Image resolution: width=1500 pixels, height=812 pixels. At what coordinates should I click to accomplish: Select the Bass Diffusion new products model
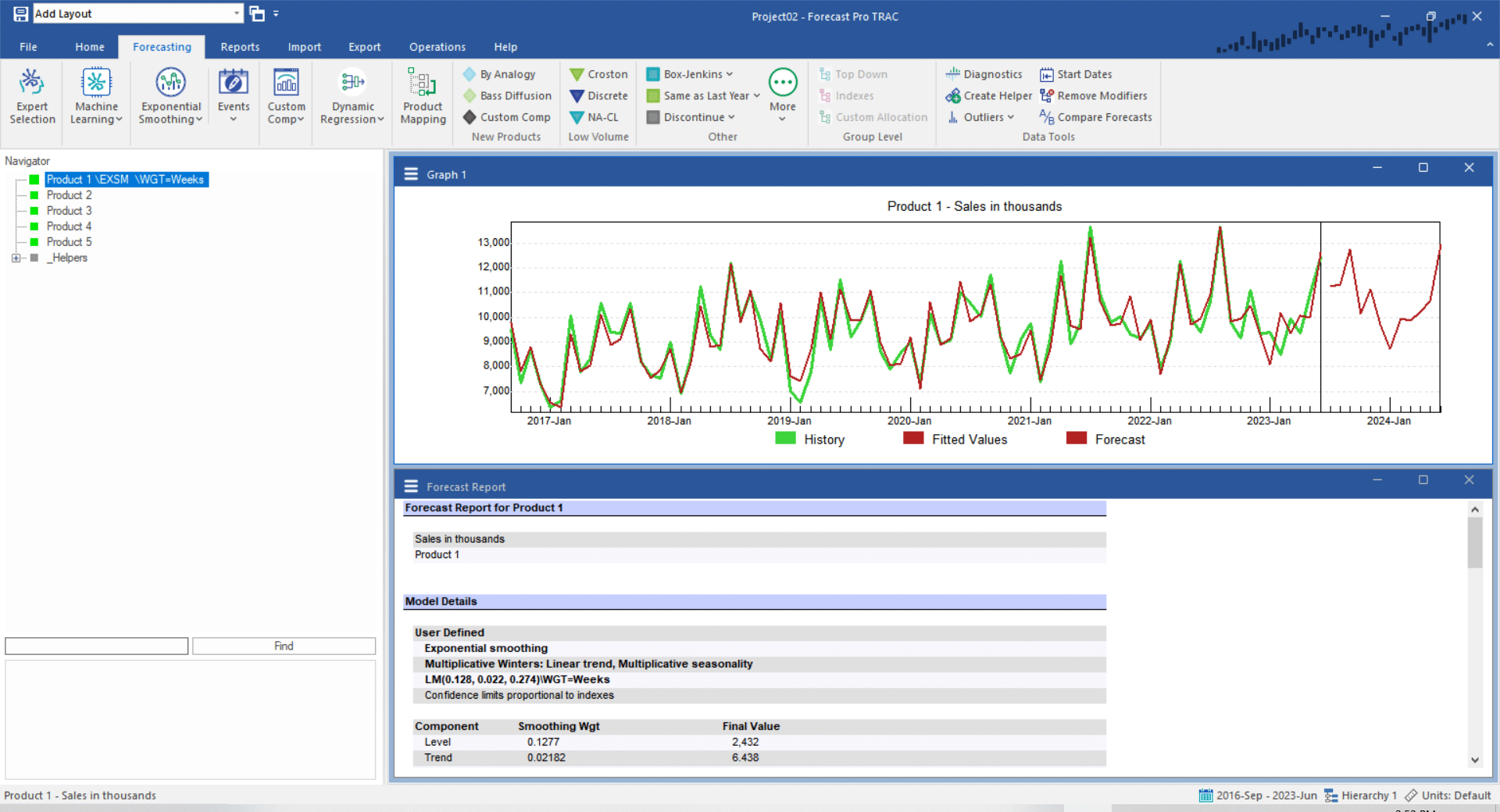(x=507, y=95)
